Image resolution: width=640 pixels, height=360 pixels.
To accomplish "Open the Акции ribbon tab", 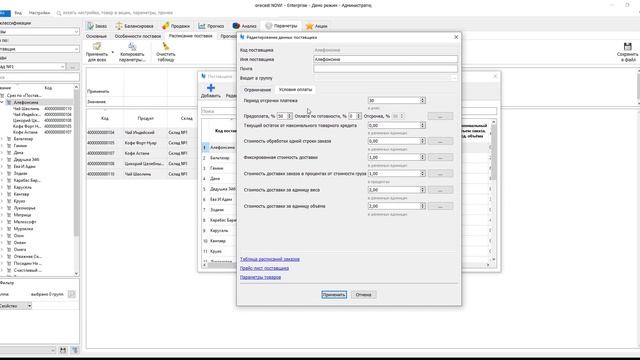I will 317,26.
